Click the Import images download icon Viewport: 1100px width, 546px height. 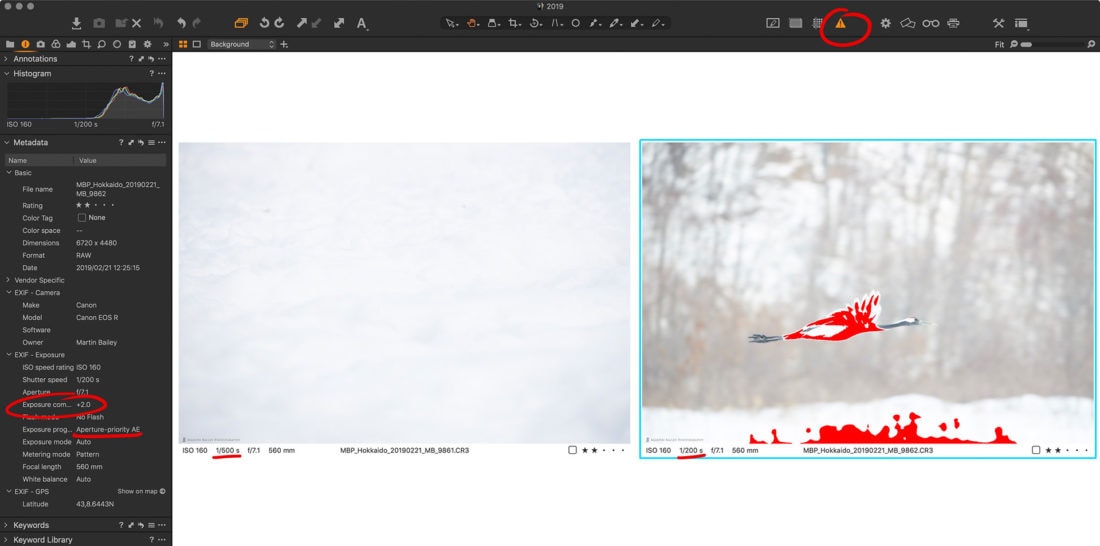[x=77, y=23]
